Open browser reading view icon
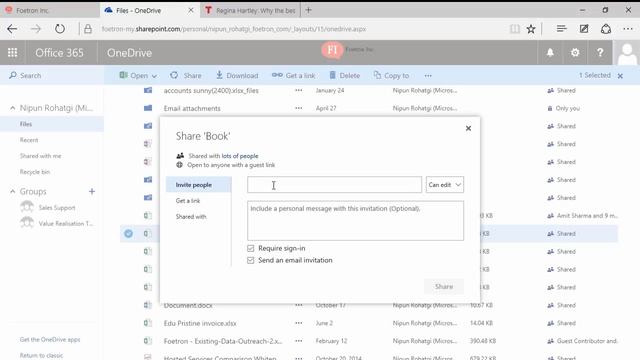Viewport: 640px width, 360px height. (x=515, y=29)
